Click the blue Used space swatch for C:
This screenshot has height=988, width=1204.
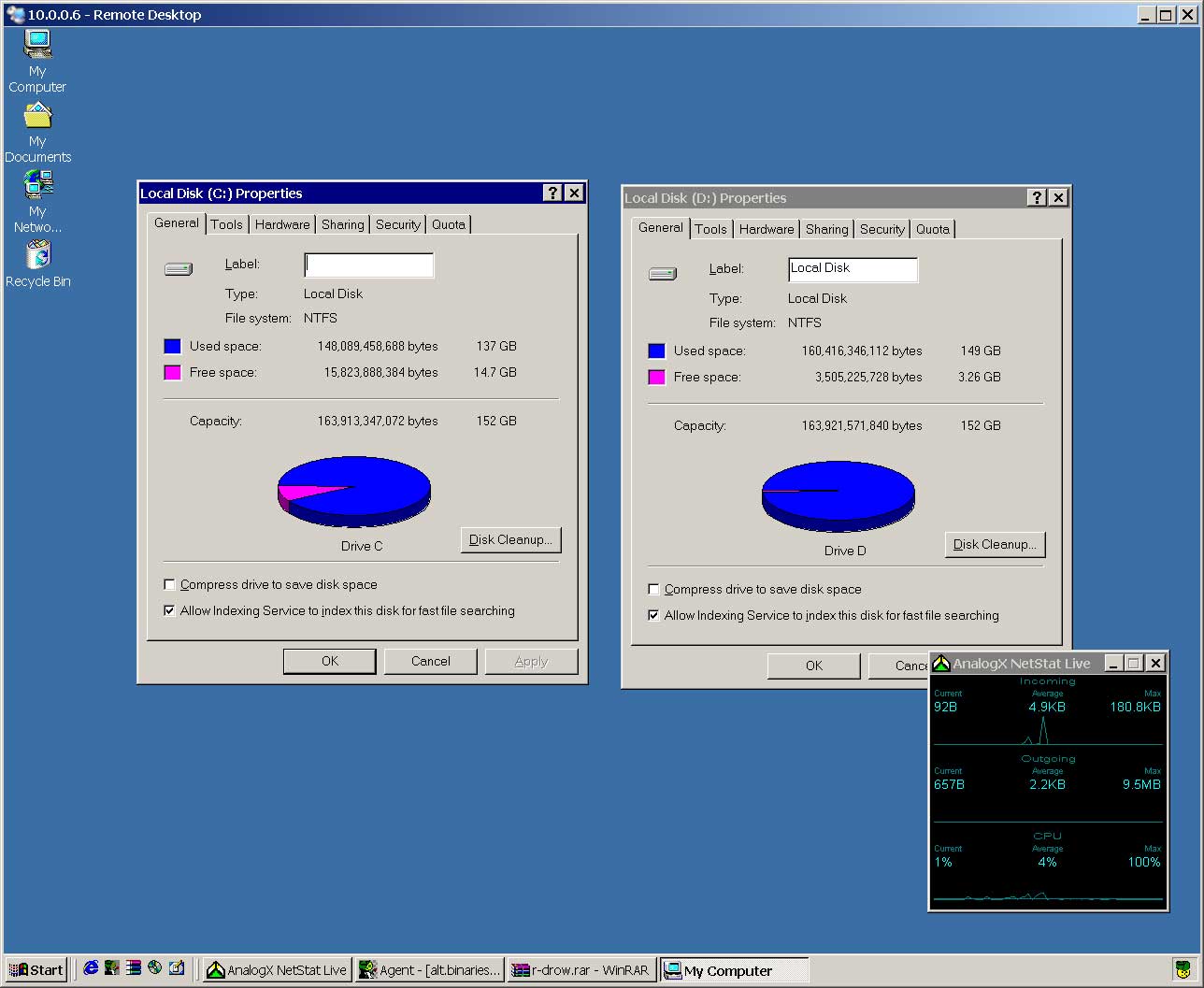(x=172, y=346)
